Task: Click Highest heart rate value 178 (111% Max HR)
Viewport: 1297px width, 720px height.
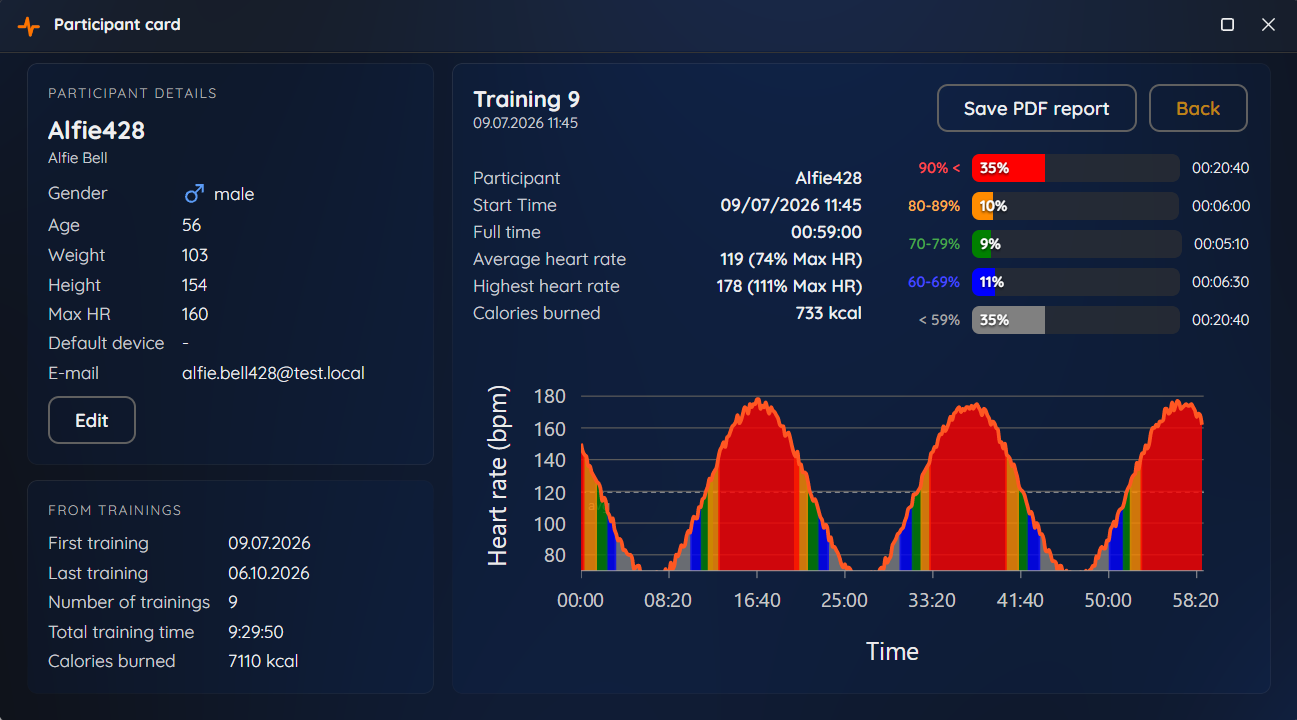Action: [x=789, y=286]
